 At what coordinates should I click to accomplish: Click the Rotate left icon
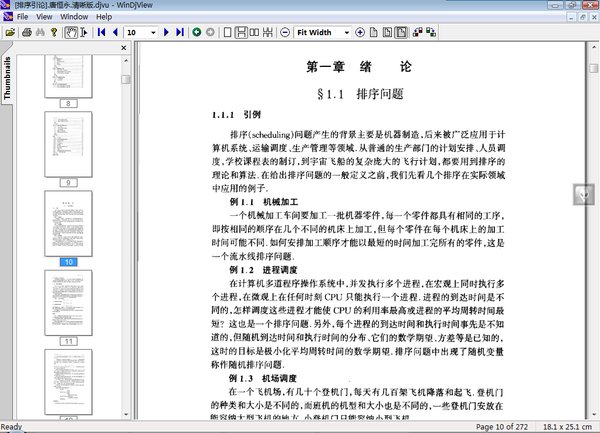417,33
